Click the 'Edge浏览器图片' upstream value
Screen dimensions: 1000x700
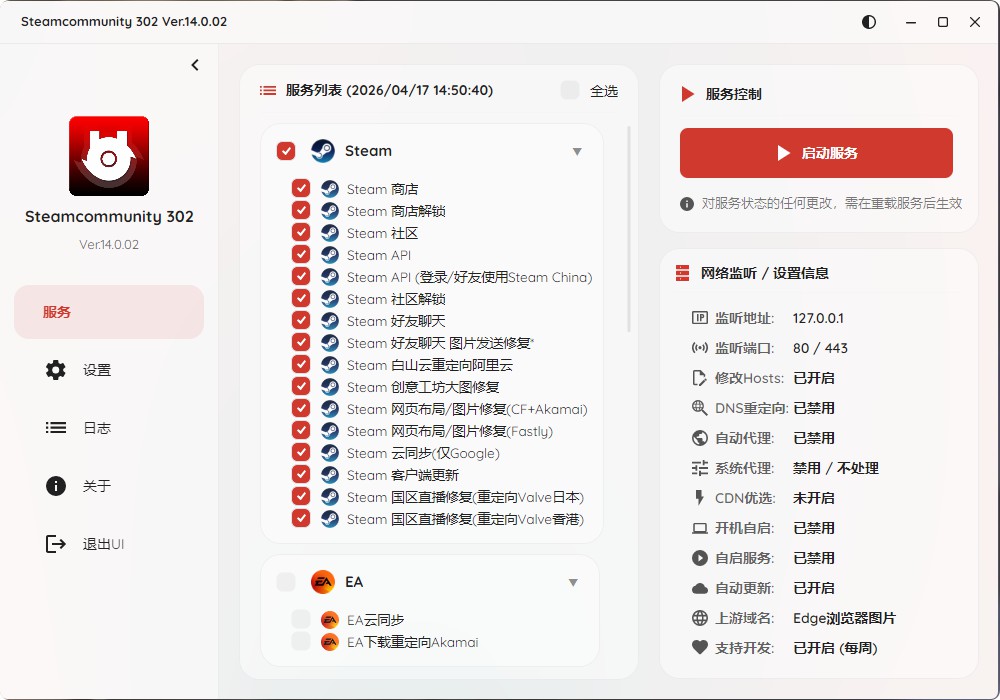click(x=844, y=618)
